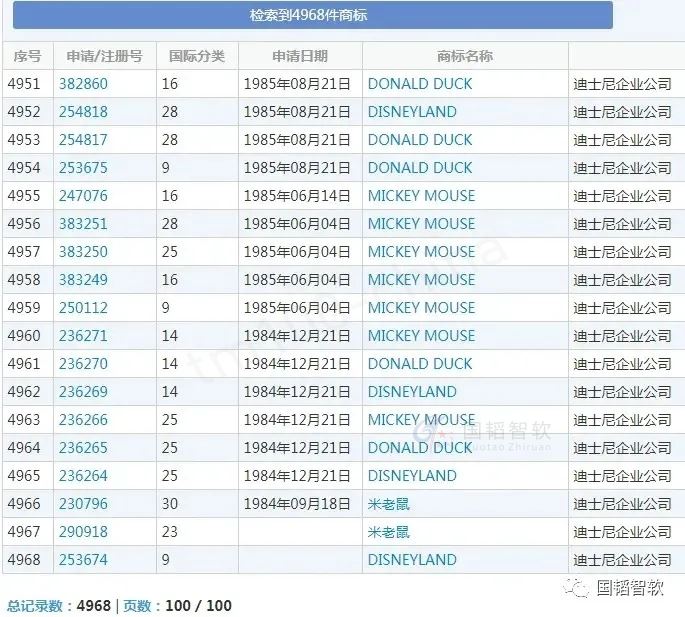
Task: Open registration number 383251 link
Action: pos(83,223)
